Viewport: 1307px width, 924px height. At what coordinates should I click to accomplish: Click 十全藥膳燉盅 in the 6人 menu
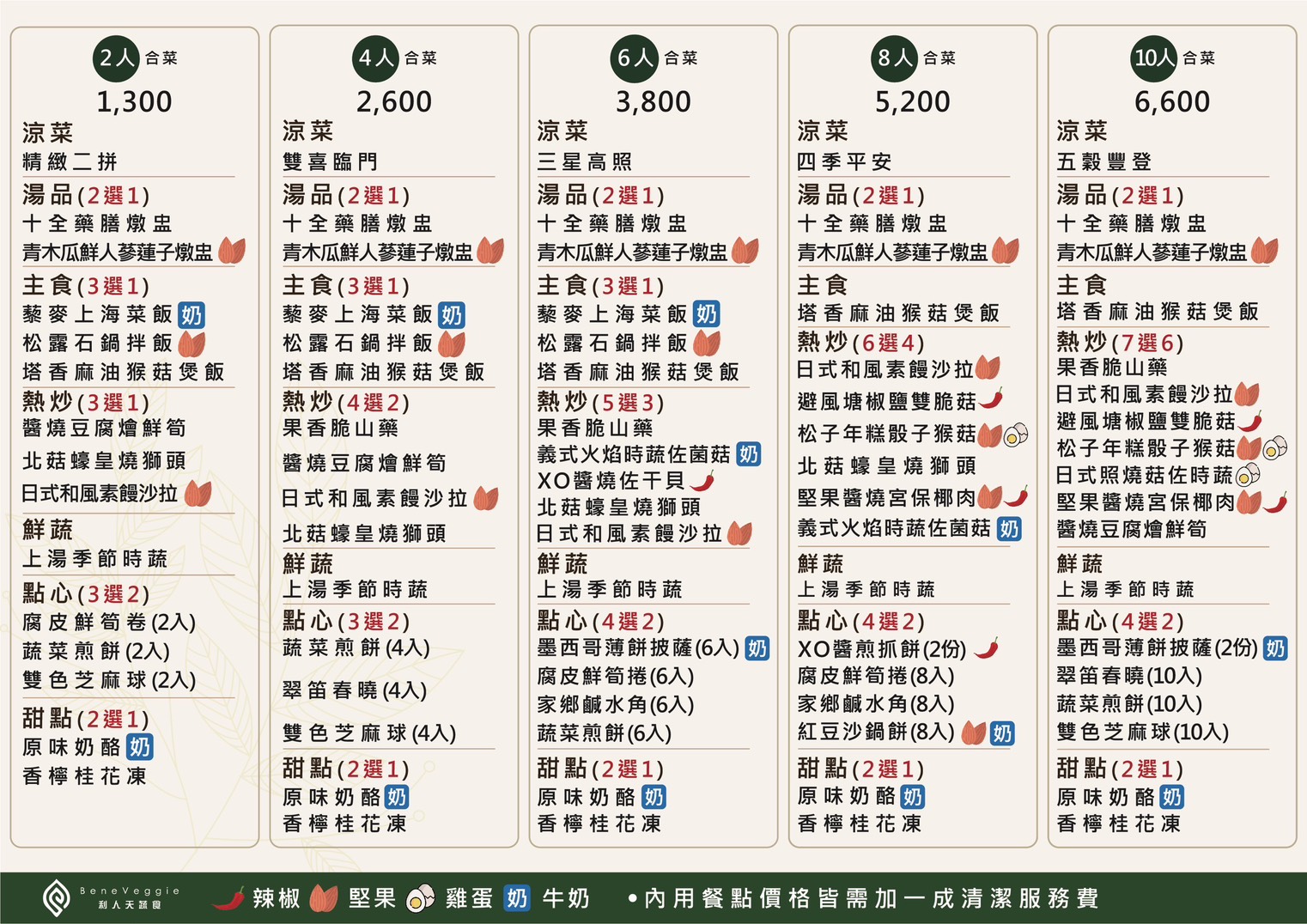point(611,223)
